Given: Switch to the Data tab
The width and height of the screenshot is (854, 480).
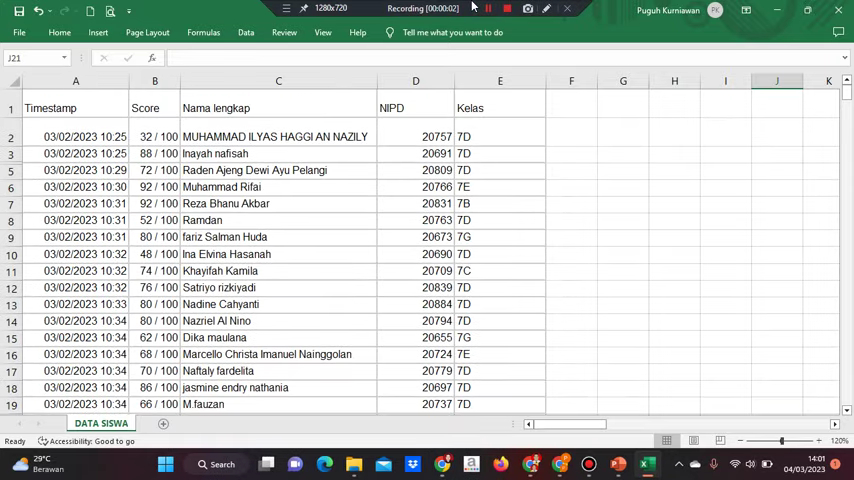Looking at the screenshot, I should point(246,33).
